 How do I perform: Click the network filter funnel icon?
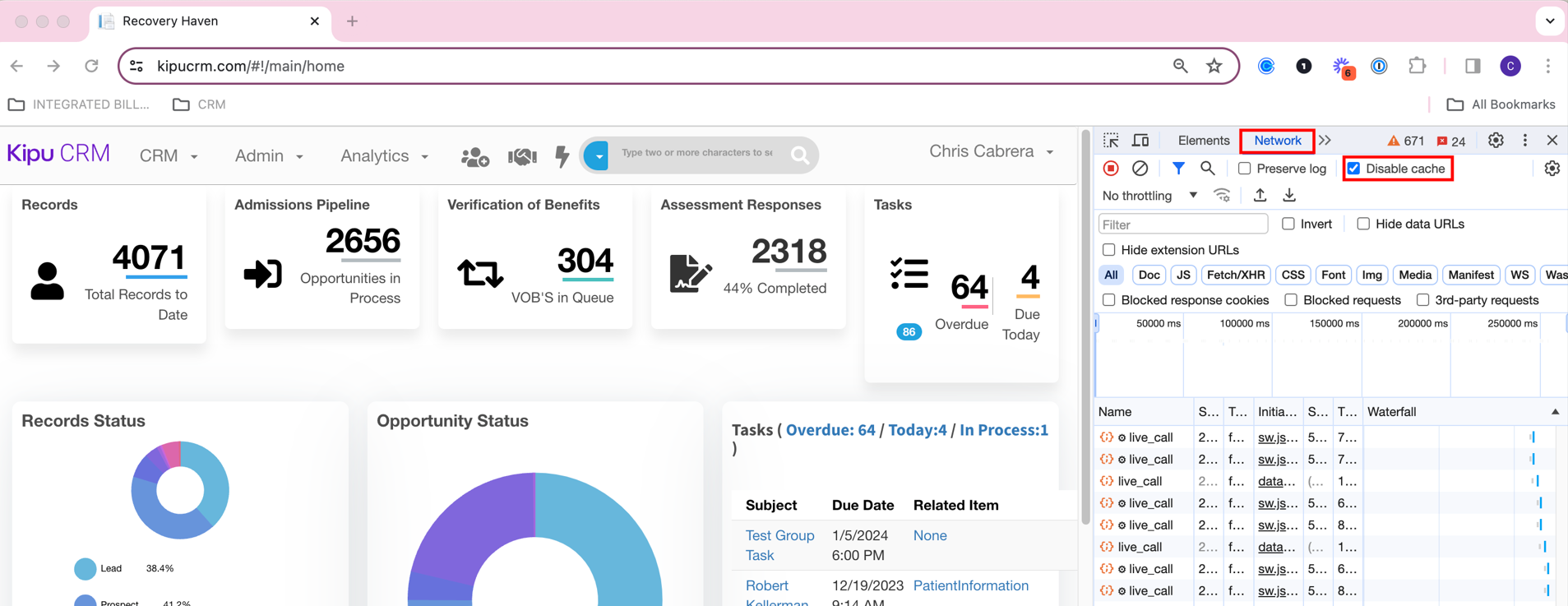pyautogui.click(x=1178, y=169)
